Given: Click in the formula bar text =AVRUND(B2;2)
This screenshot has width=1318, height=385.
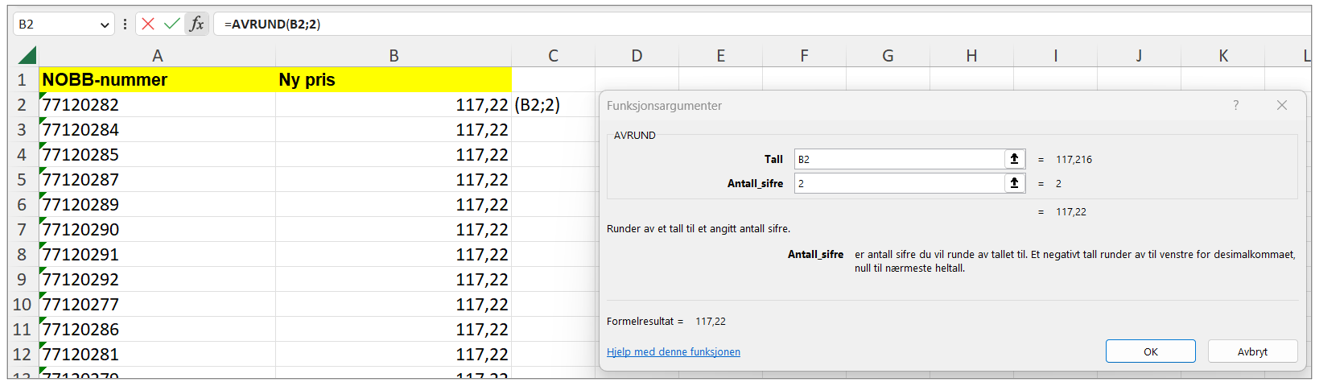Looking at the screenshot, I should point(272,24).
